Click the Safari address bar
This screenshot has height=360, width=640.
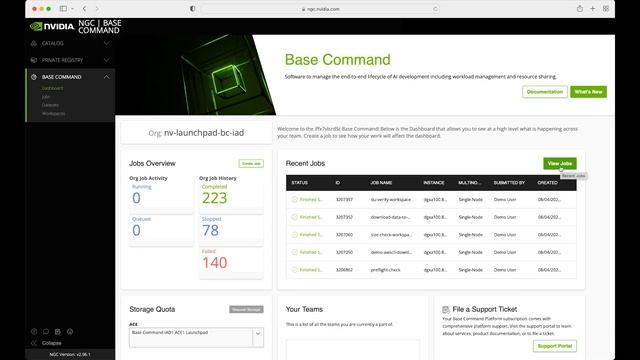[x=320, y=9]
